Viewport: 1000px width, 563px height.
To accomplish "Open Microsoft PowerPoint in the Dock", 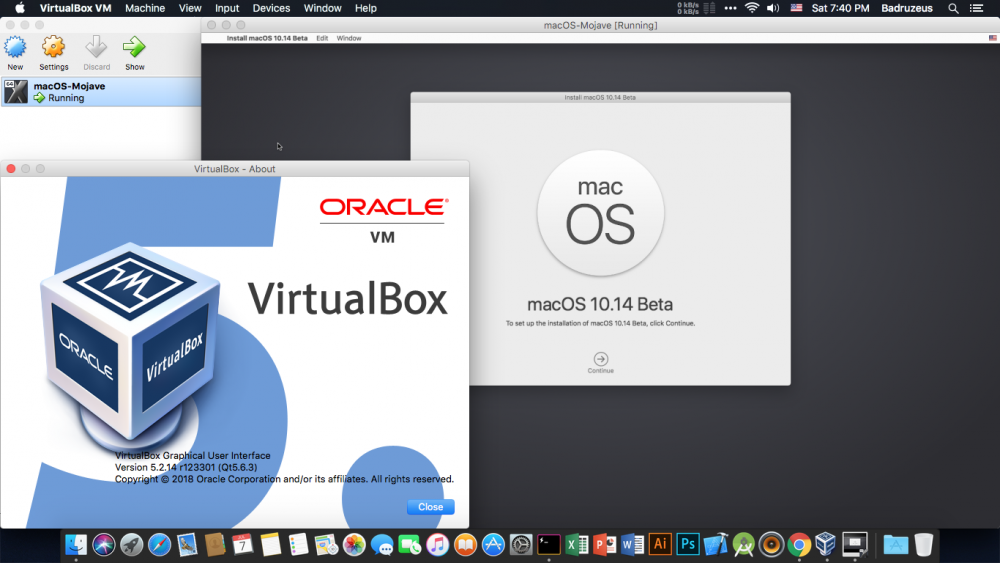I will coord(605,545).
